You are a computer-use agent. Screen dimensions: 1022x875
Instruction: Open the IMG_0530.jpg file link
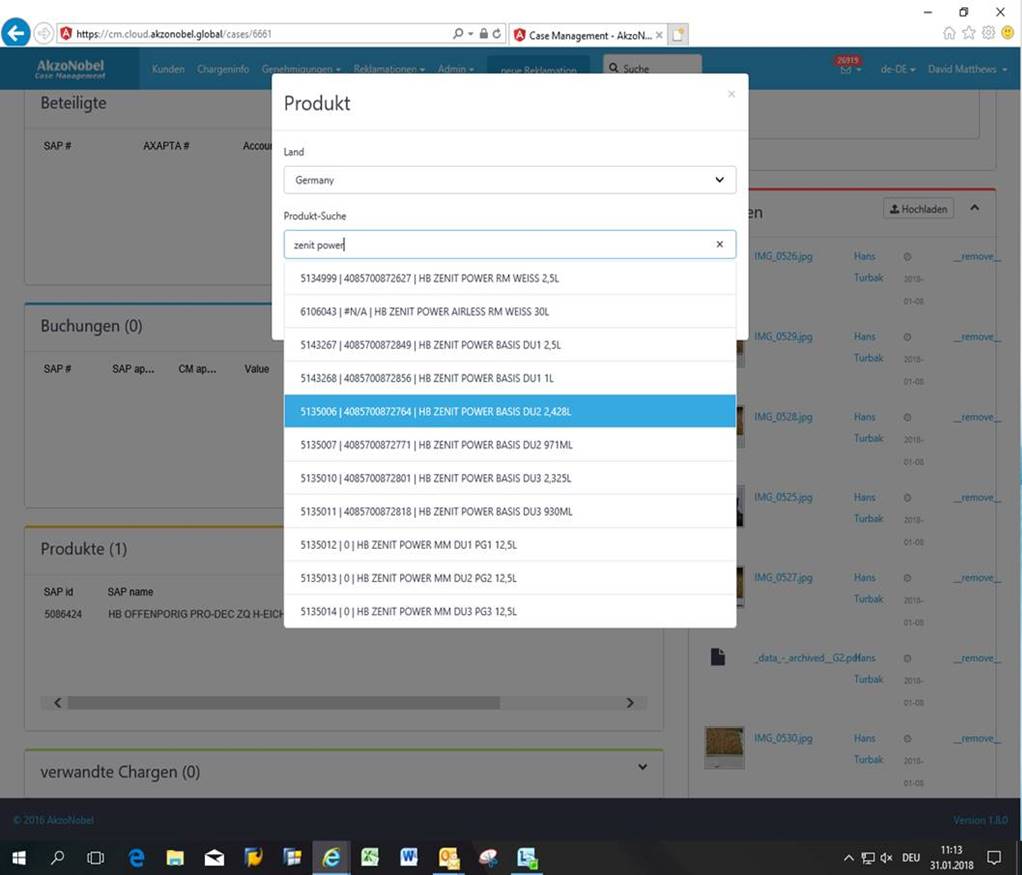(x=783, y=738)
